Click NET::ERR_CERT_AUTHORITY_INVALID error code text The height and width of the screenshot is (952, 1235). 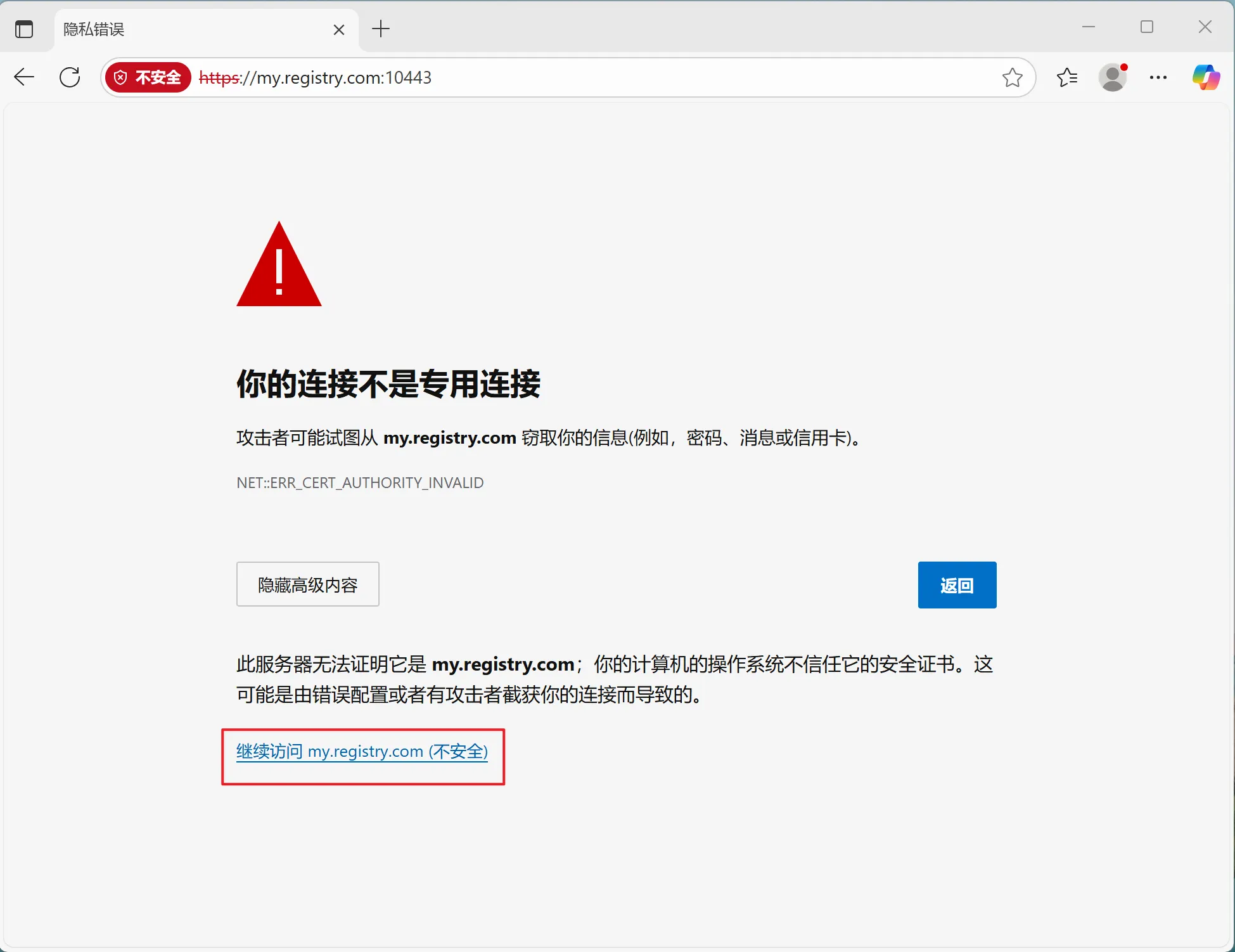click(360, 483)
